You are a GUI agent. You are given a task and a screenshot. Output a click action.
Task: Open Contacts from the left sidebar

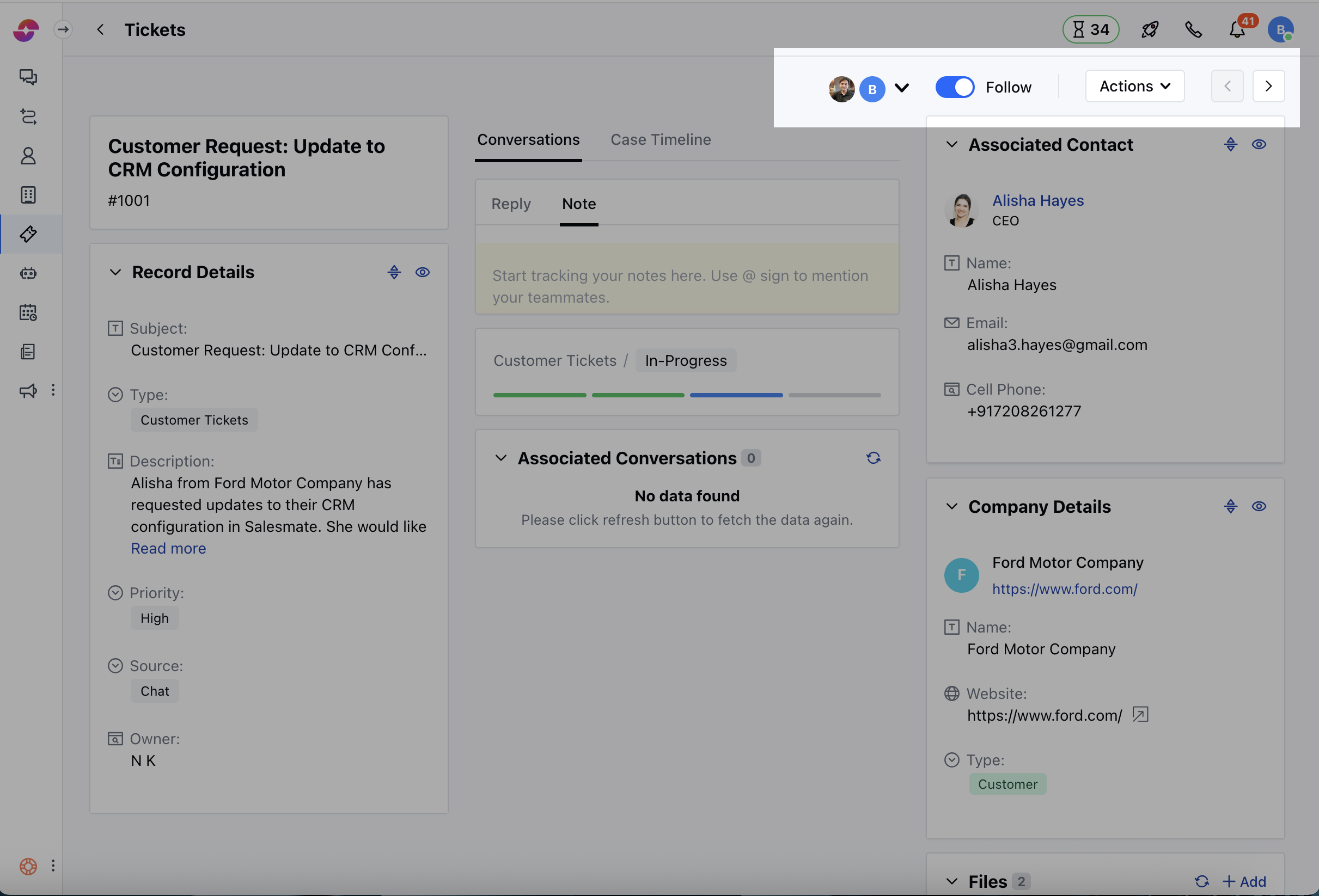[x=28, y=156]
